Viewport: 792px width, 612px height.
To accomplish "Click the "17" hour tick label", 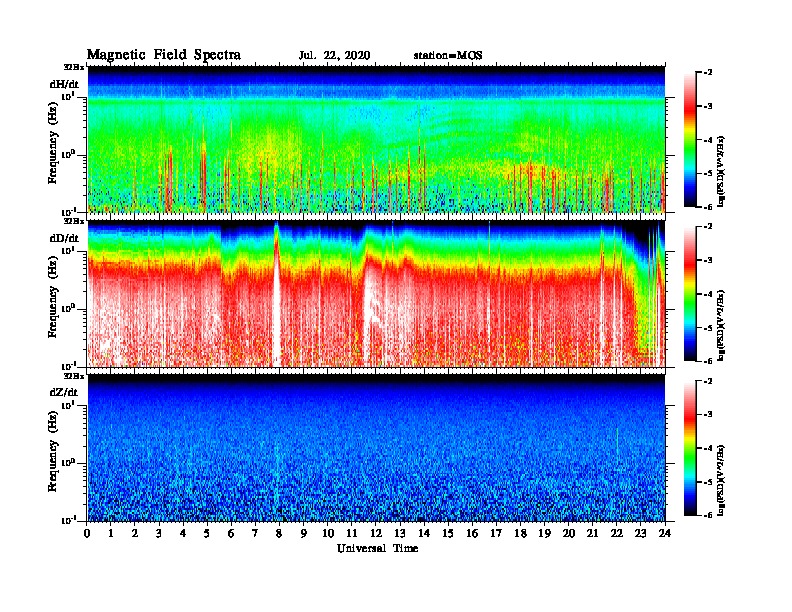I will tap(497, 534).
